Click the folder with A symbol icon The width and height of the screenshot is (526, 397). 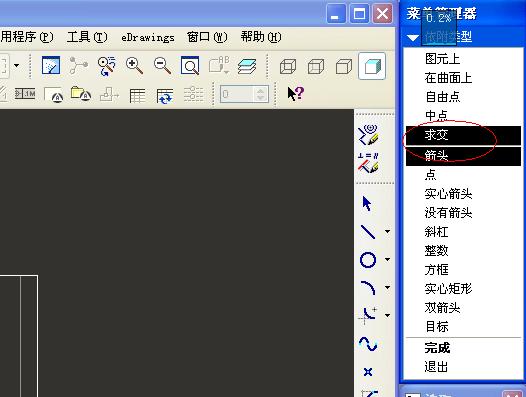(81, 94)
